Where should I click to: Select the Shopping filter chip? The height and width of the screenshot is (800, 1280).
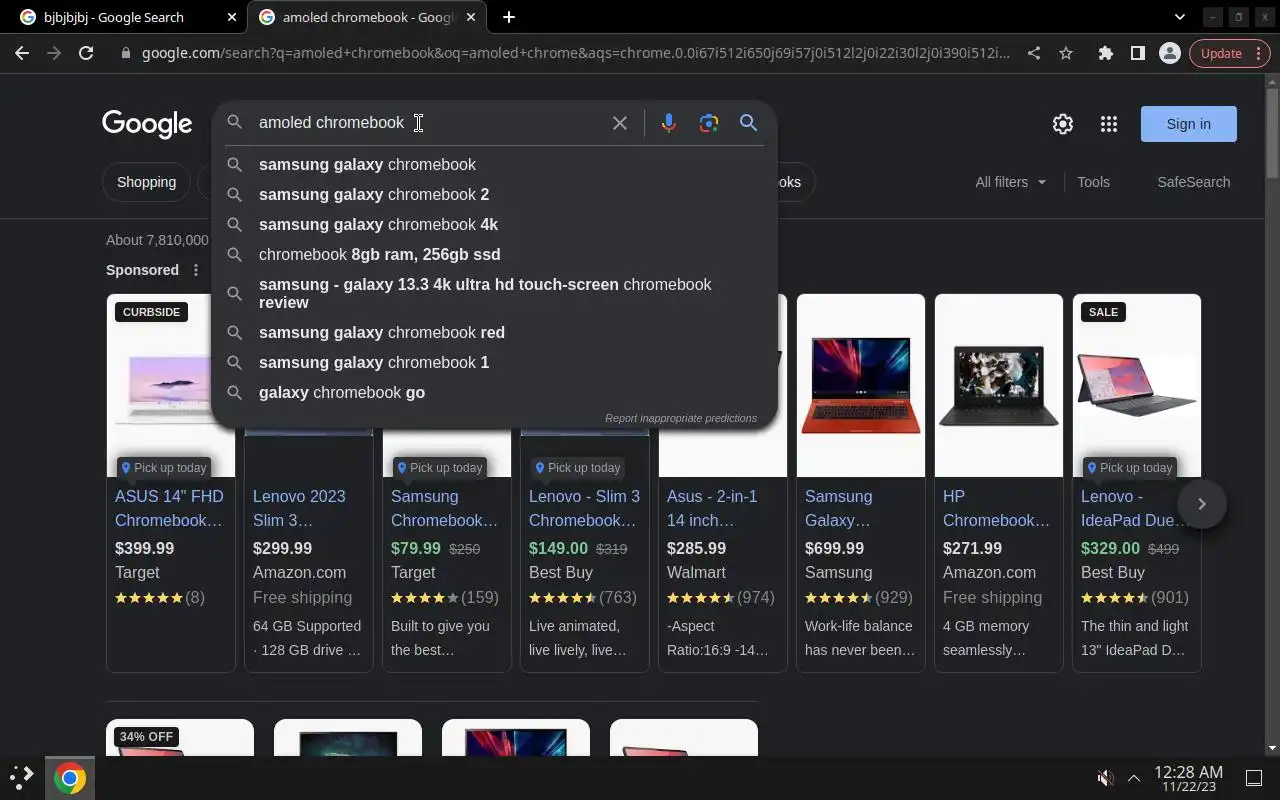click(146, 182)
